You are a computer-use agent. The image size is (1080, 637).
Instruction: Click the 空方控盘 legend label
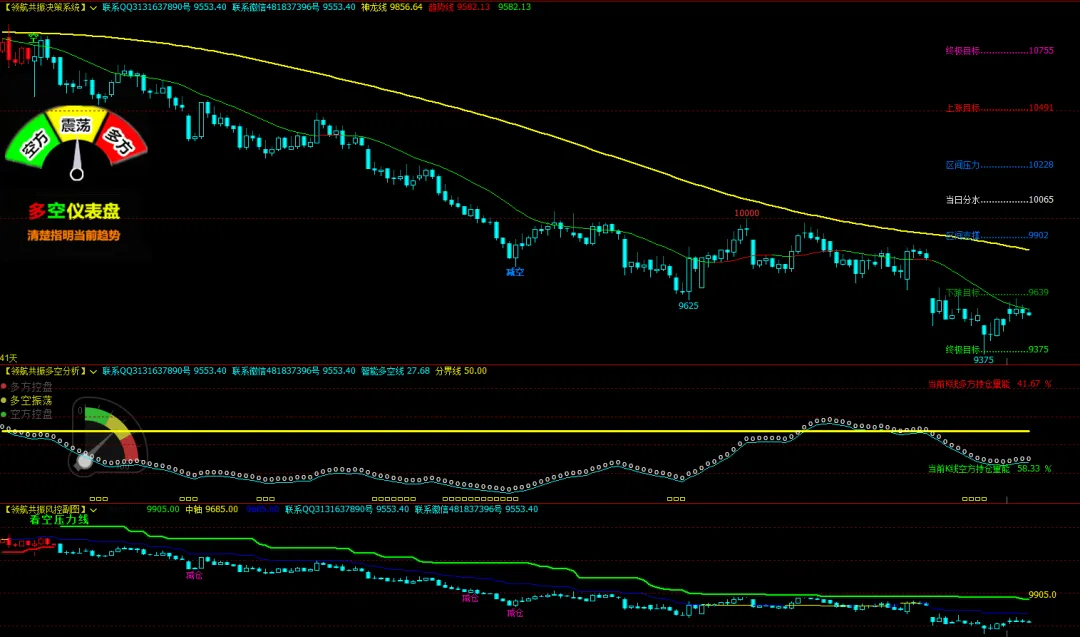tap(31, 414)
